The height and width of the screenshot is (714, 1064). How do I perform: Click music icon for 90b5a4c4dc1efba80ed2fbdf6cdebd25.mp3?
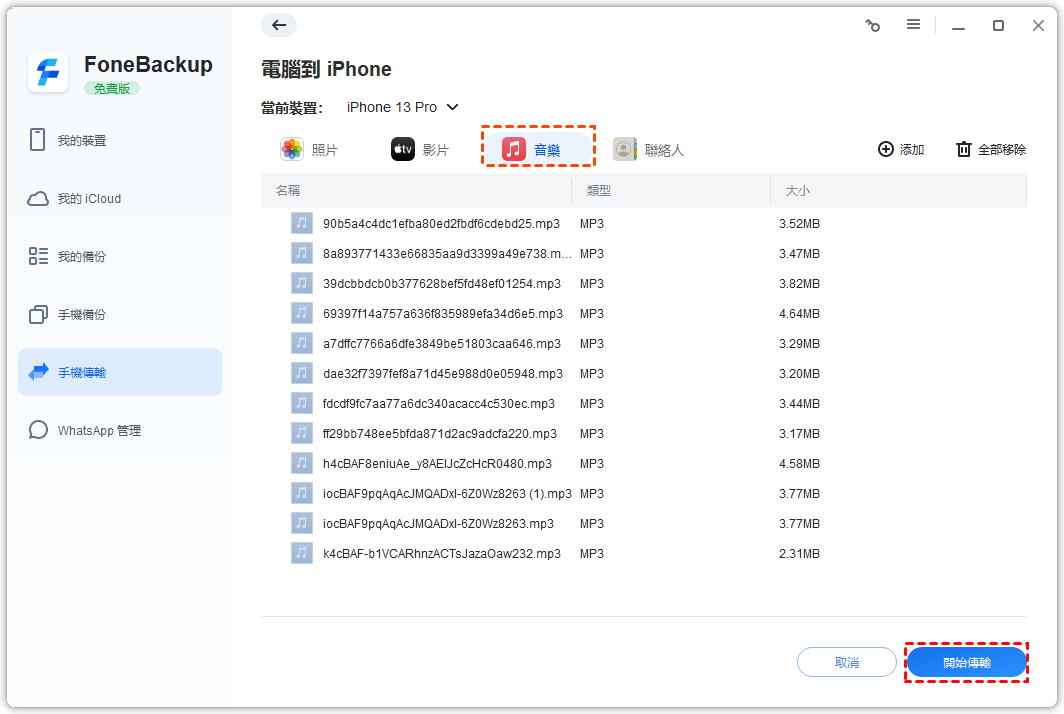[x=302, y=223]
